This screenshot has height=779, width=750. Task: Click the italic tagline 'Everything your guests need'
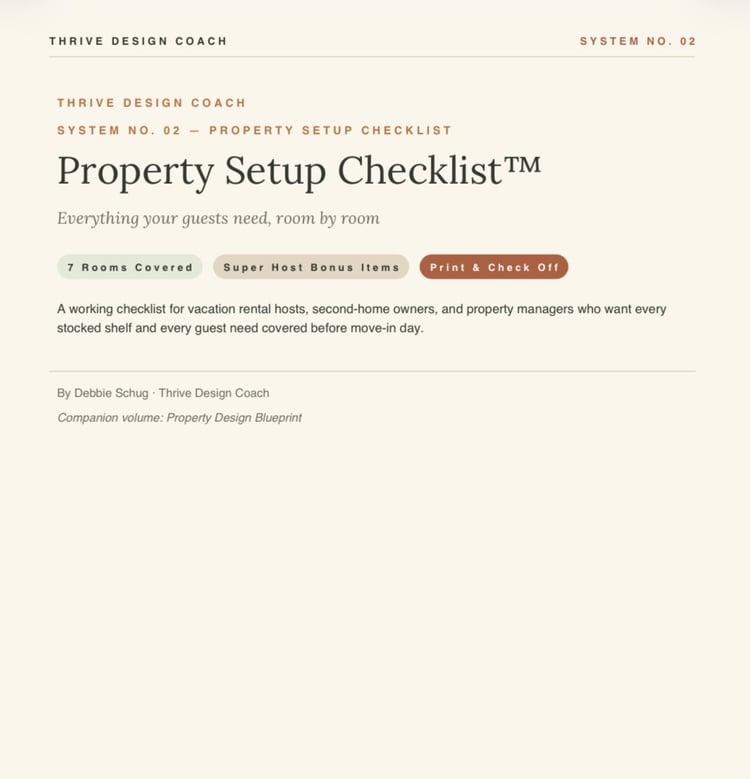164,219
